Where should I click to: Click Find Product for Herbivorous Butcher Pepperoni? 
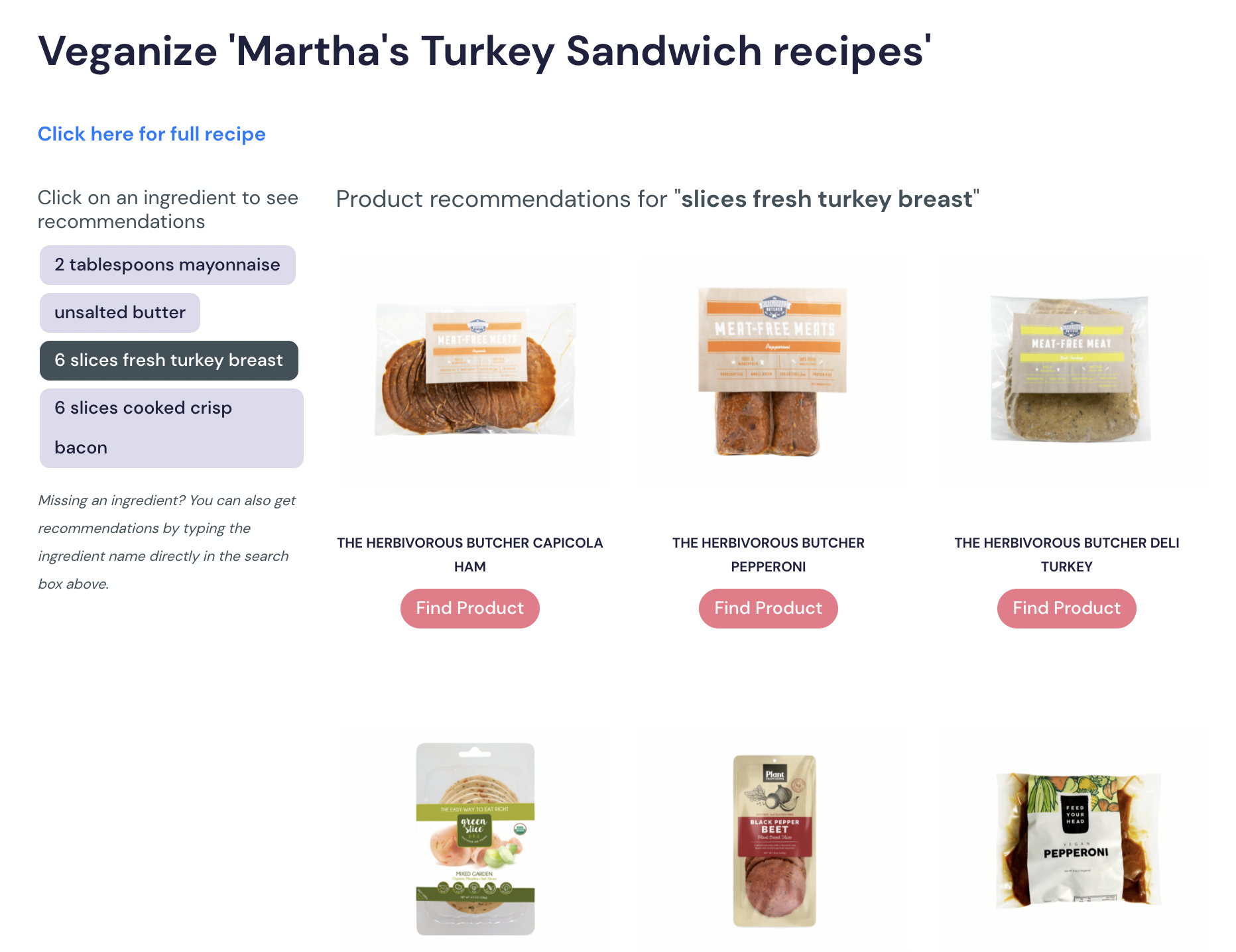[x=768, y=608]
